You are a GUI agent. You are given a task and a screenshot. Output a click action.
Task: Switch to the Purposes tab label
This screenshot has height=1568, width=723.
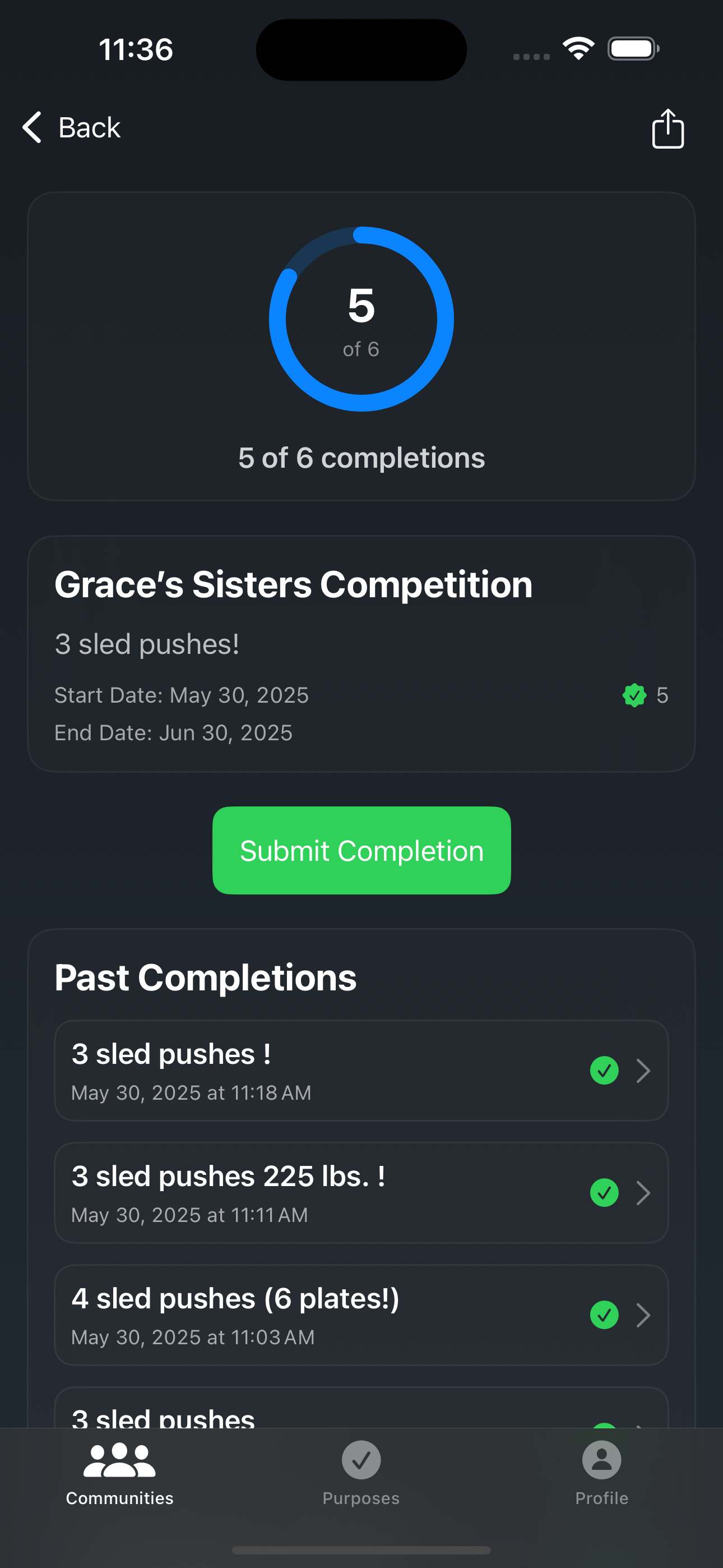coord(361,1498)
